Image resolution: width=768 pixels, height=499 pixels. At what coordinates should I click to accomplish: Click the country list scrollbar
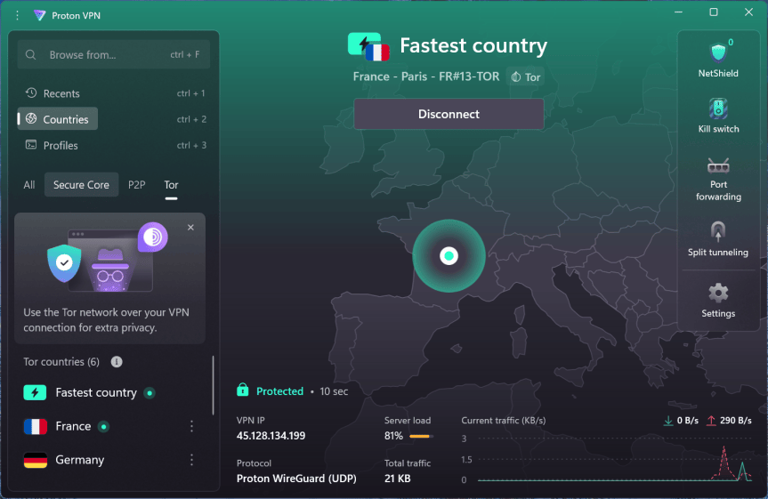tap(213, 385)
